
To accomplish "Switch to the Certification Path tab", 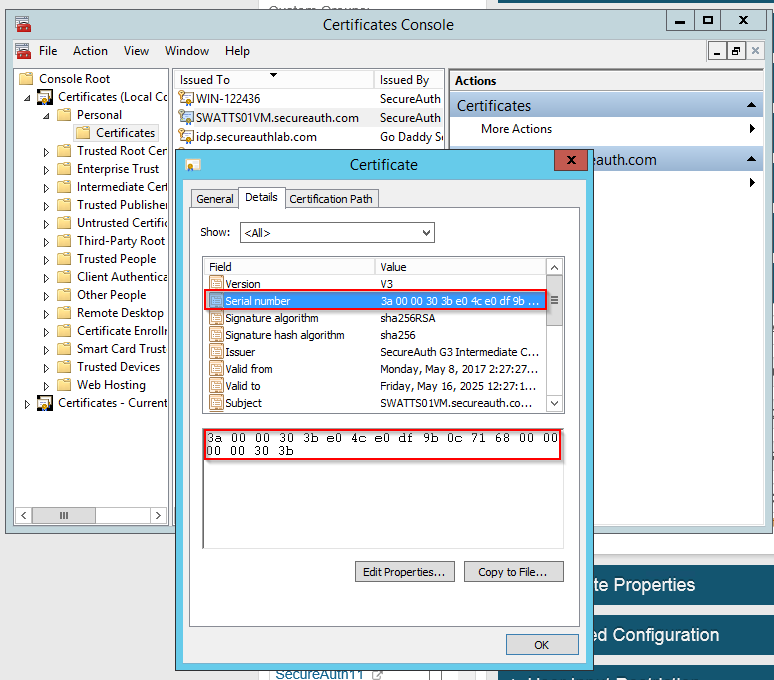I will tap(331, 199).
